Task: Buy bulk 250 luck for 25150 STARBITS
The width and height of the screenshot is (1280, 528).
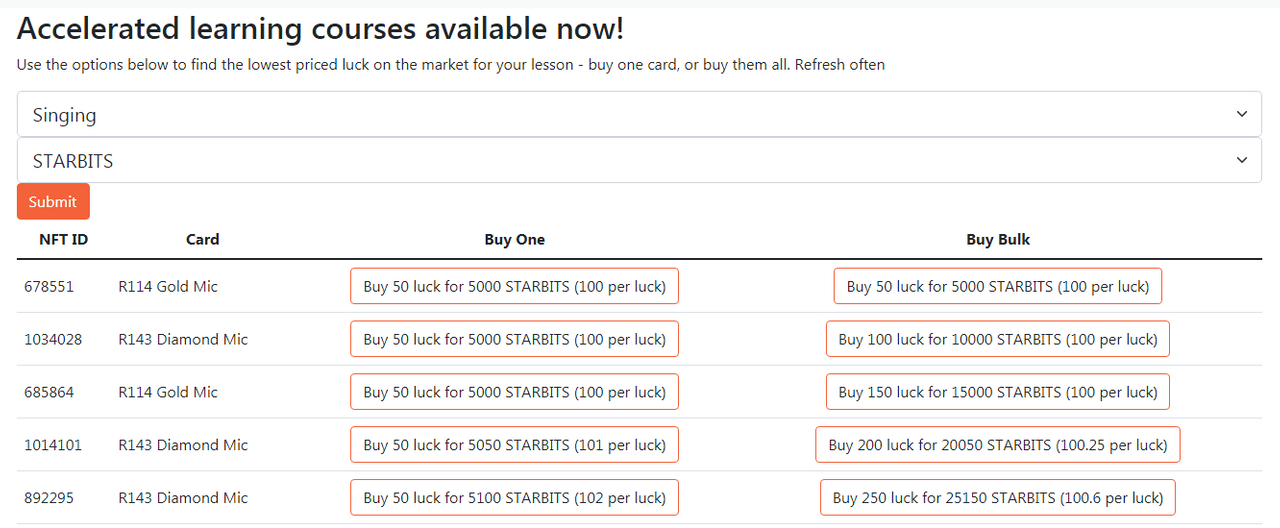Action: pyautogui.click(x=998, y=497)
